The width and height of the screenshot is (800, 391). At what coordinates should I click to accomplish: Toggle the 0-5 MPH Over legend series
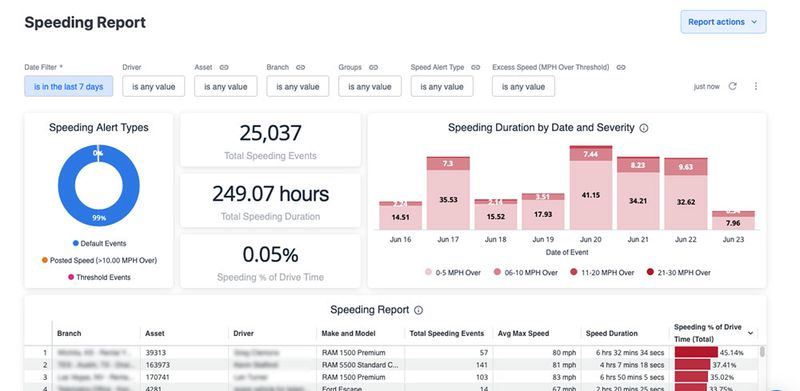click(x=453, y=273)
